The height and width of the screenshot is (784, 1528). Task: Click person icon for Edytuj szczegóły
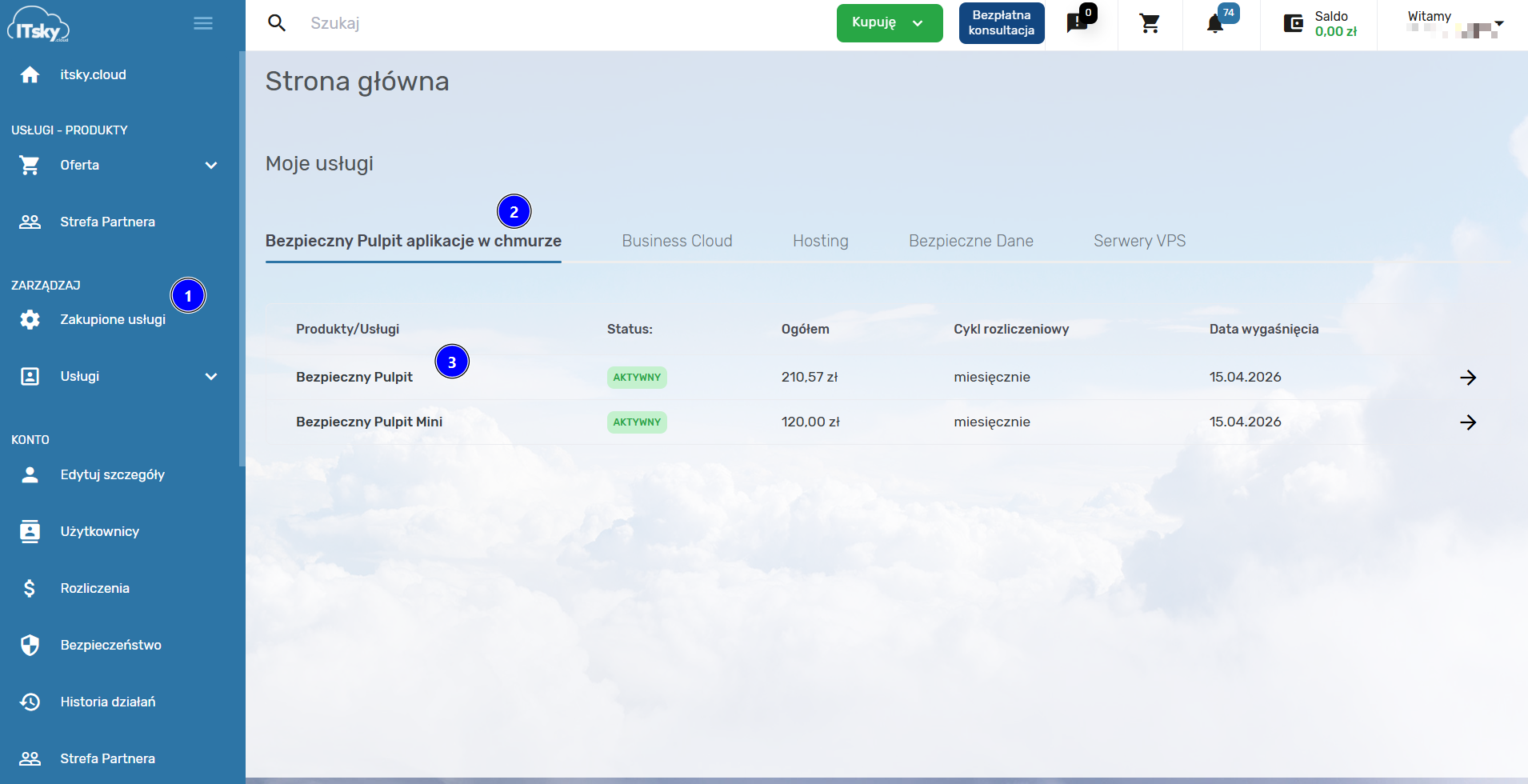click(30, 474)
